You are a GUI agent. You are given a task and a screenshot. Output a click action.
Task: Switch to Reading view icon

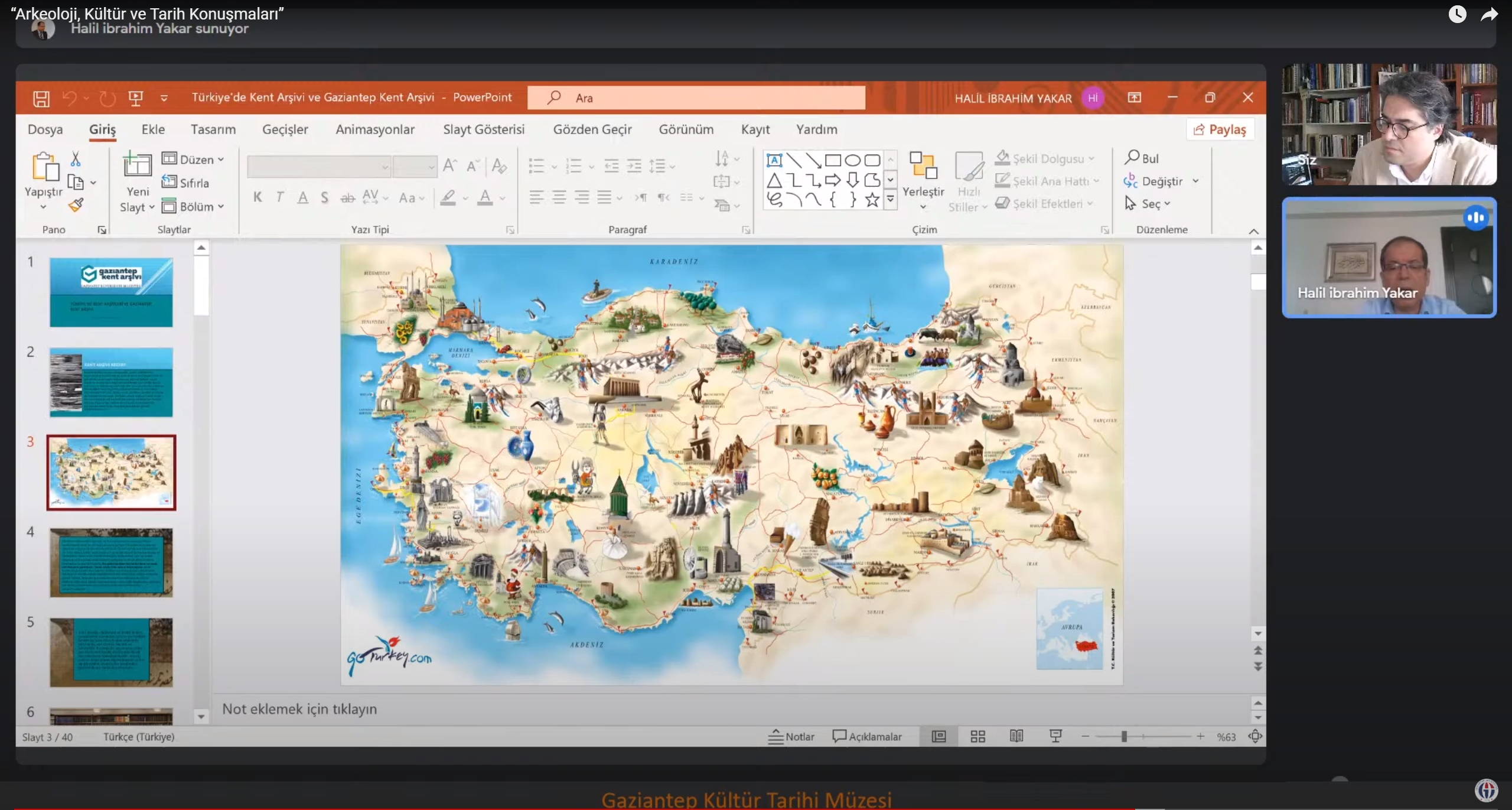[1016, 736]
